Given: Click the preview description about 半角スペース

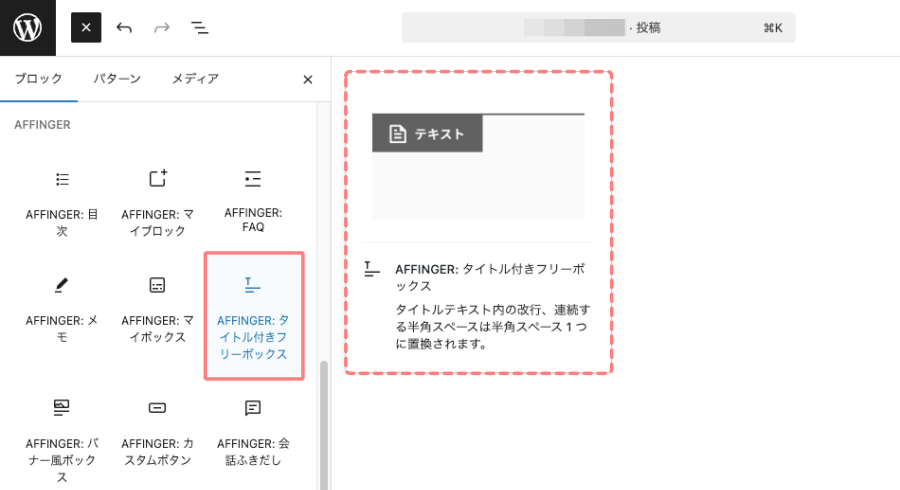Looking at the screenshot, I should (492, 326).
